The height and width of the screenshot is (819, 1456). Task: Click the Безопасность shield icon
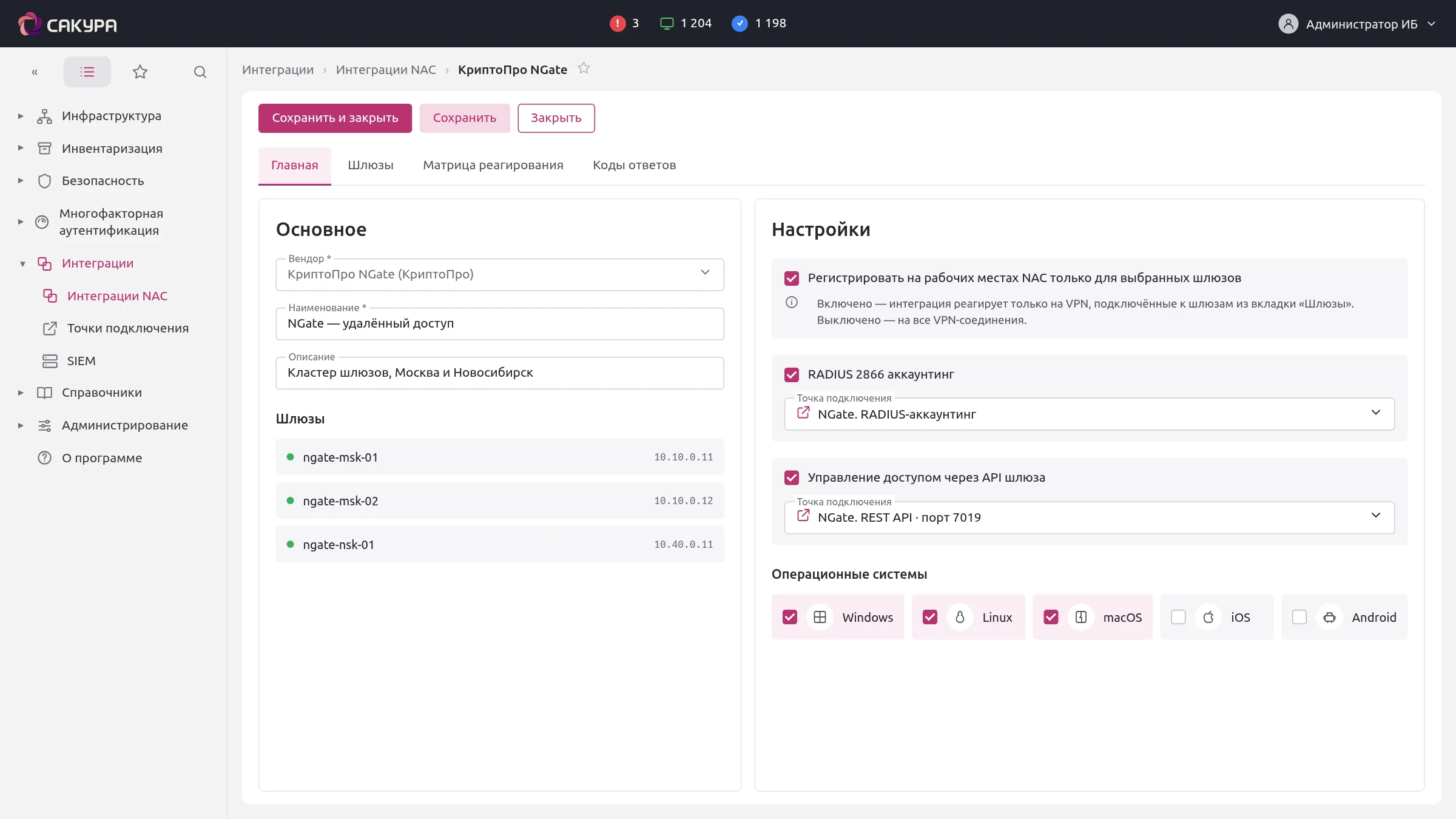[x=44, y=181]
